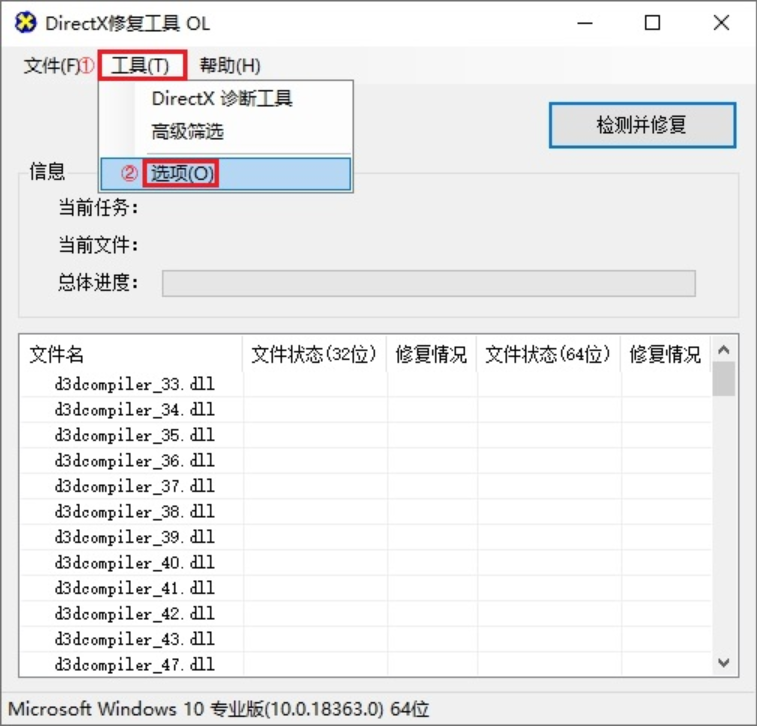Click the 总体进度 progress bar
Viewport: 757px width, 726px height.
pyautogui.click(x=429, y=283)
